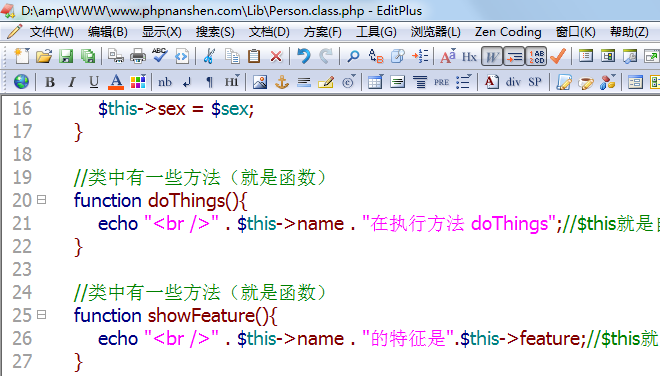Viewport: 660px width, 376px height.
Task: Click the orange check mark icon
Action: (x=558, y=56)
